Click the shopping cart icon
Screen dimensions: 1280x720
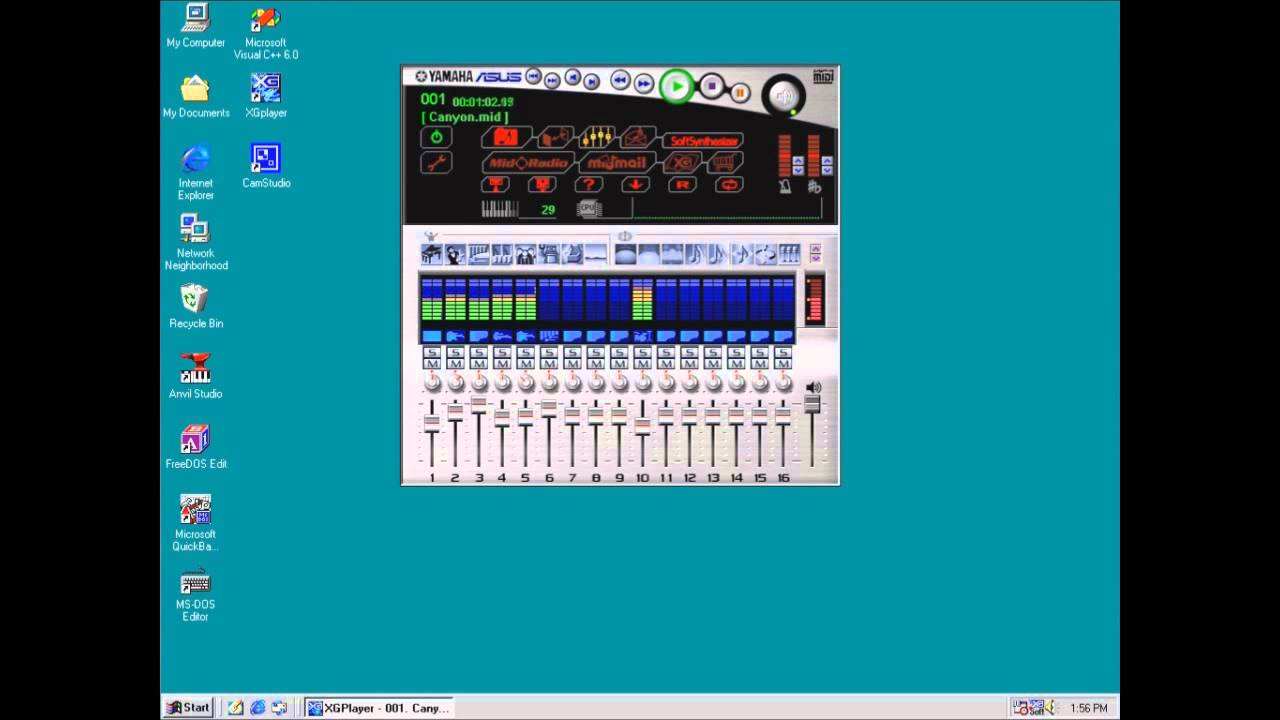pyautogui.click(x=725, y=162)
